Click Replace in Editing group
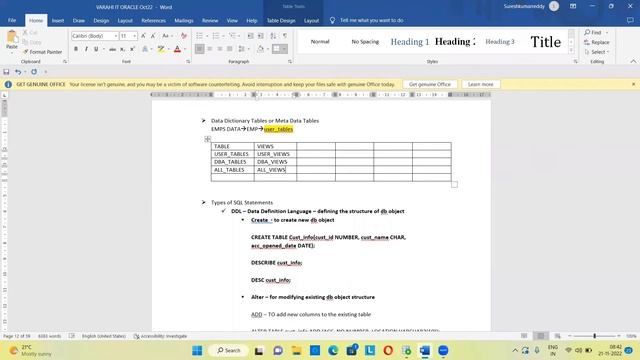Screen dimensions: 640x360 pyautogui.click(x=596, y=42)
